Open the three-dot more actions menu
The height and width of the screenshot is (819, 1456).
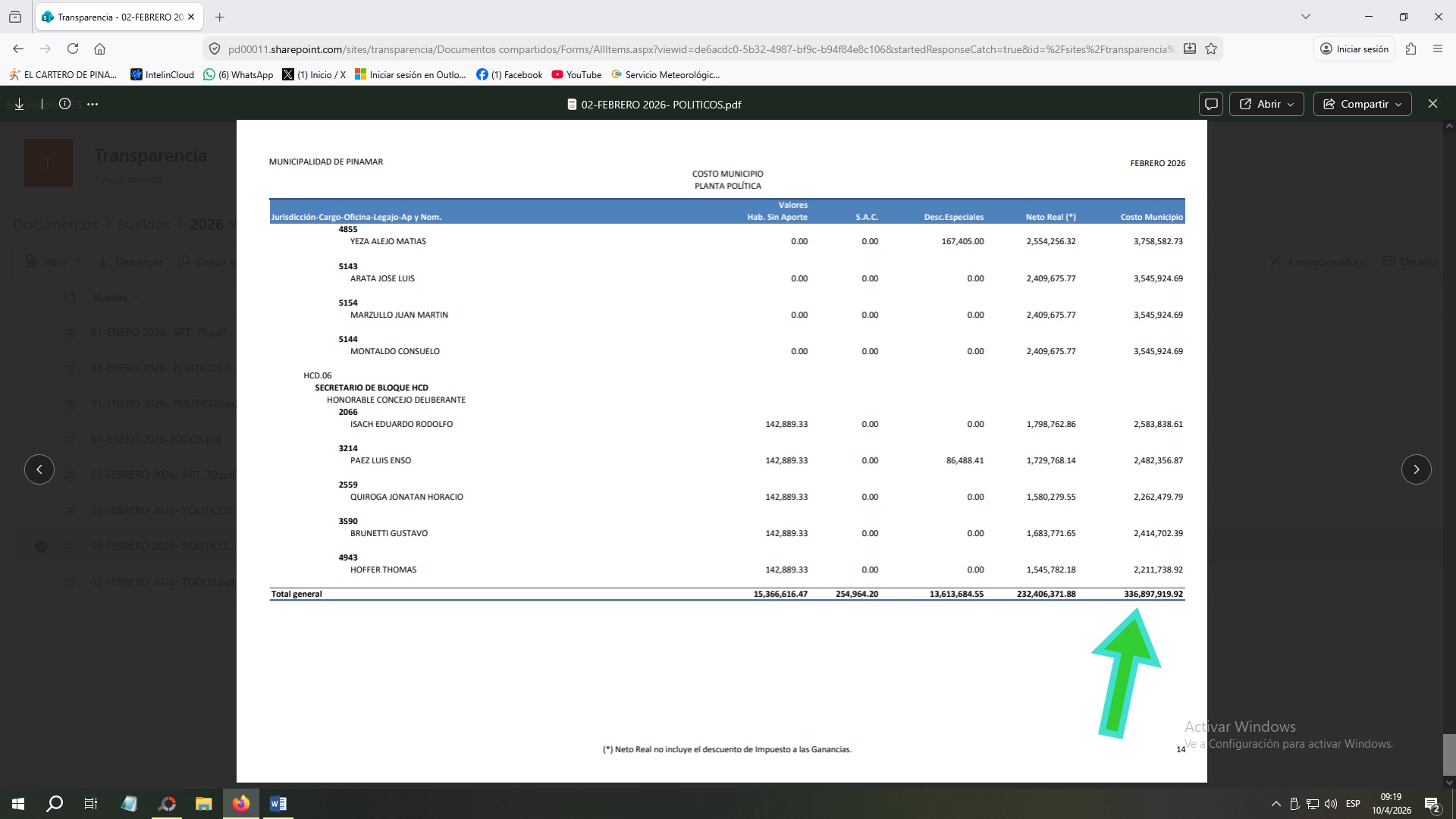[93, 104]
